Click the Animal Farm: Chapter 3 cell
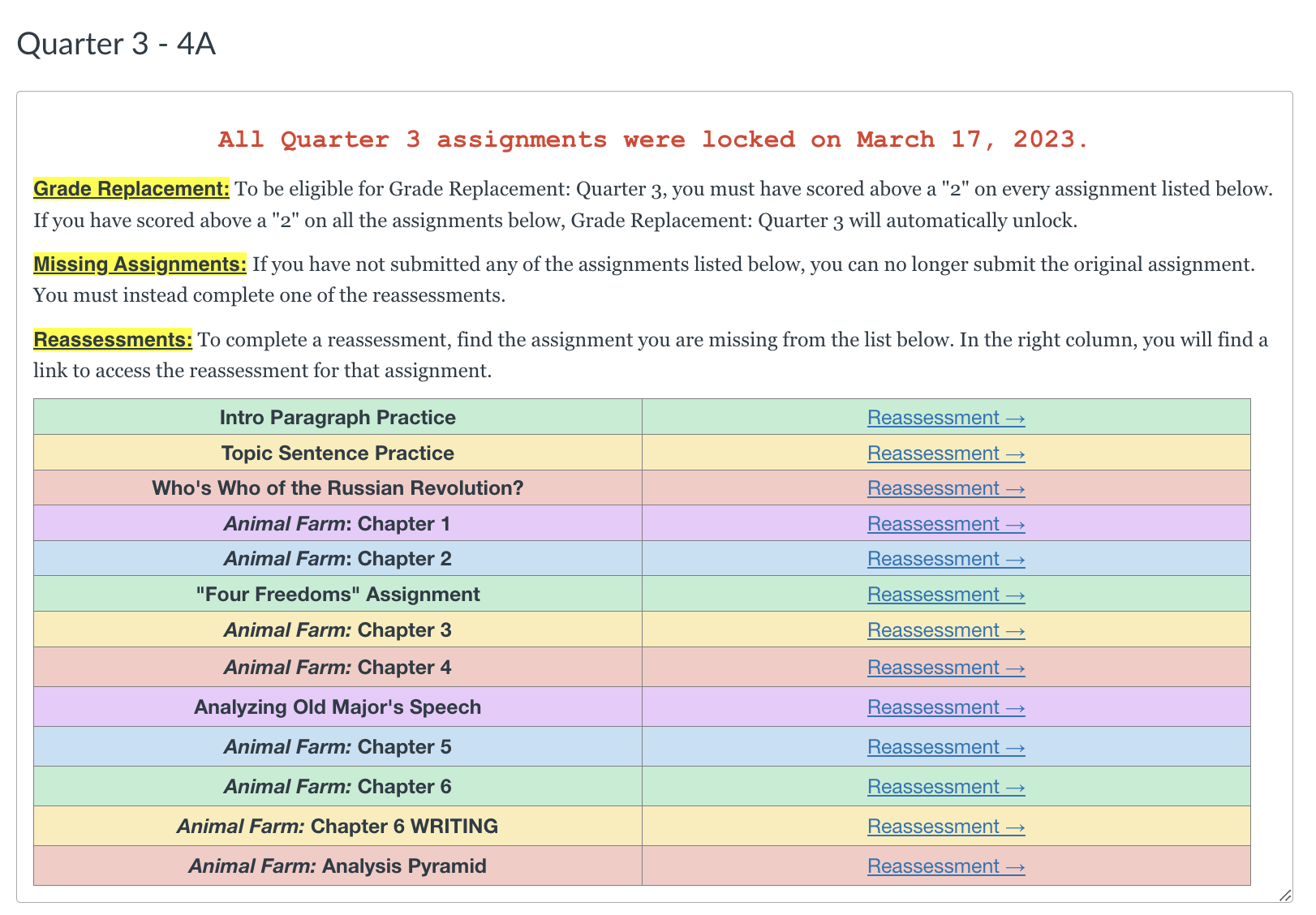 click(x=338, y=629)
